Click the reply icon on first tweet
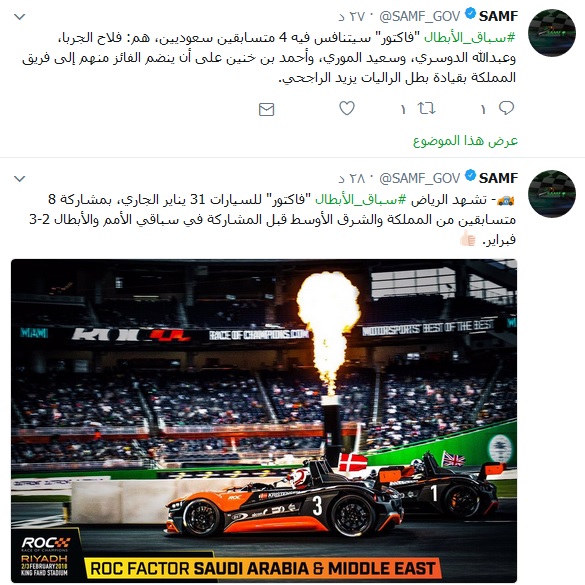This screenshot has width=585, height=585. (x=506, y=108)
